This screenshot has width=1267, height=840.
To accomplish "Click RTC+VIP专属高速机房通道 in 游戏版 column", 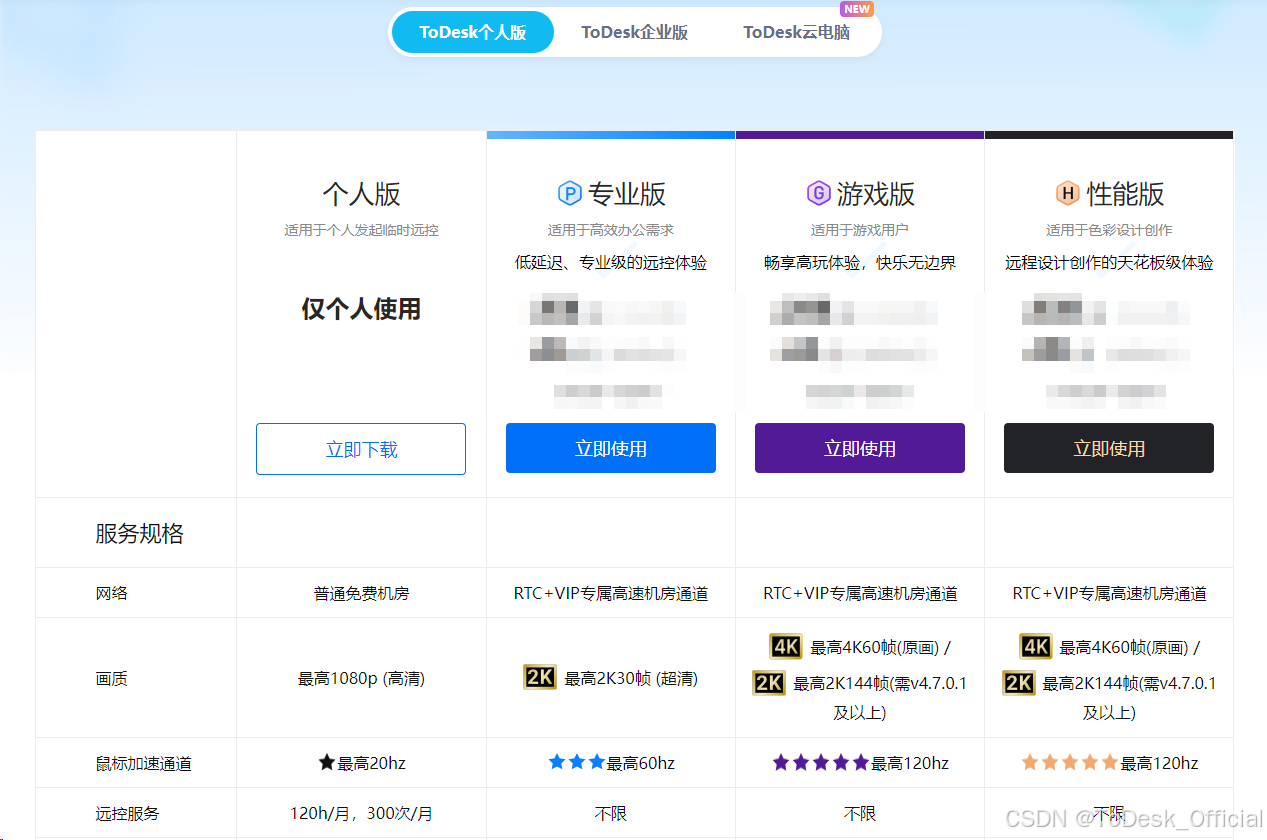I will [x=860, y=593].
